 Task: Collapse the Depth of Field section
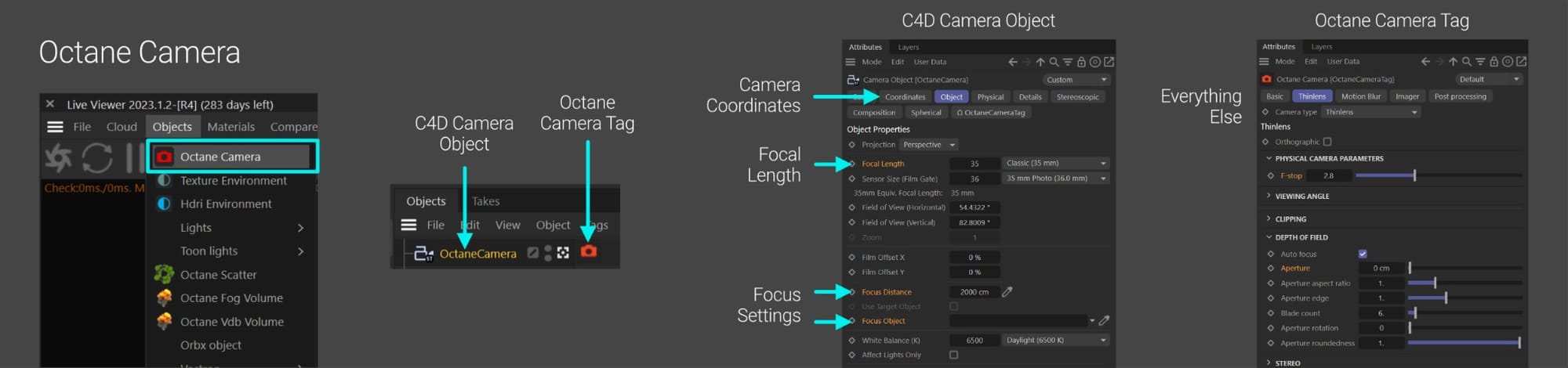1301,237
